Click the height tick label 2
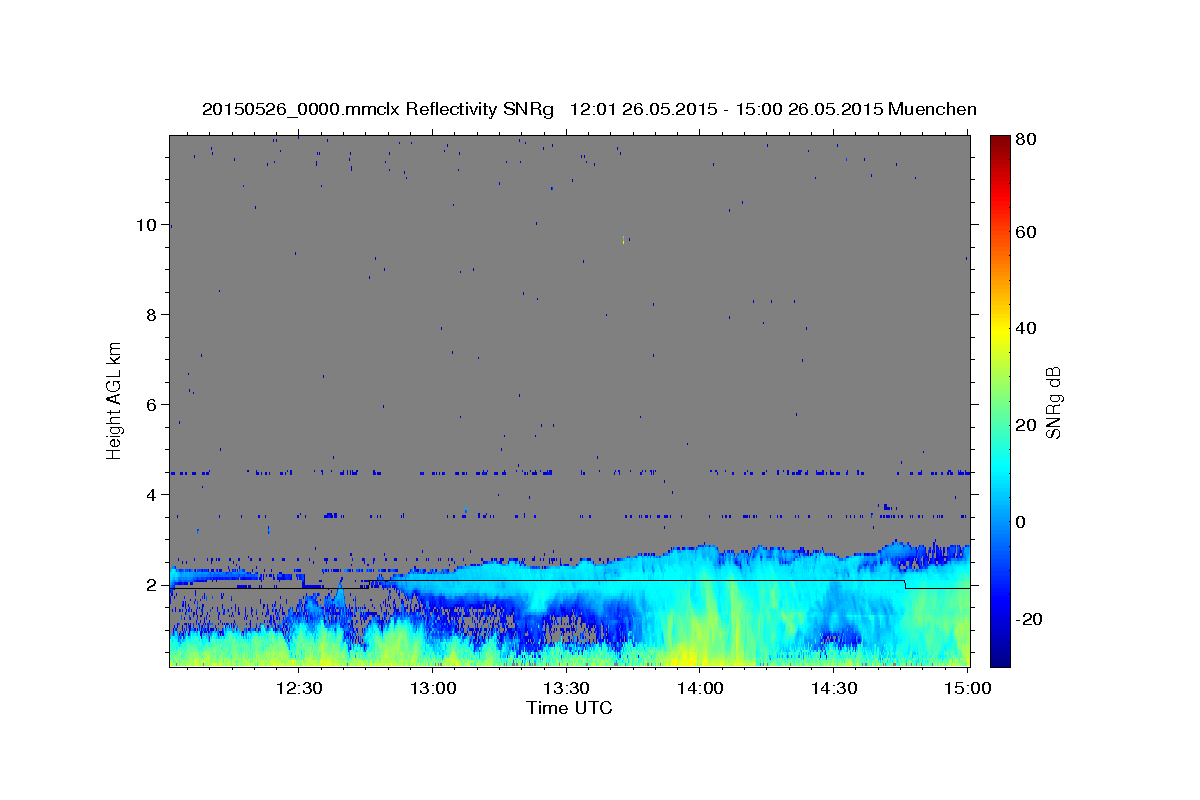The height and width of the screenshot is (800, 1200). pos(149,585)
